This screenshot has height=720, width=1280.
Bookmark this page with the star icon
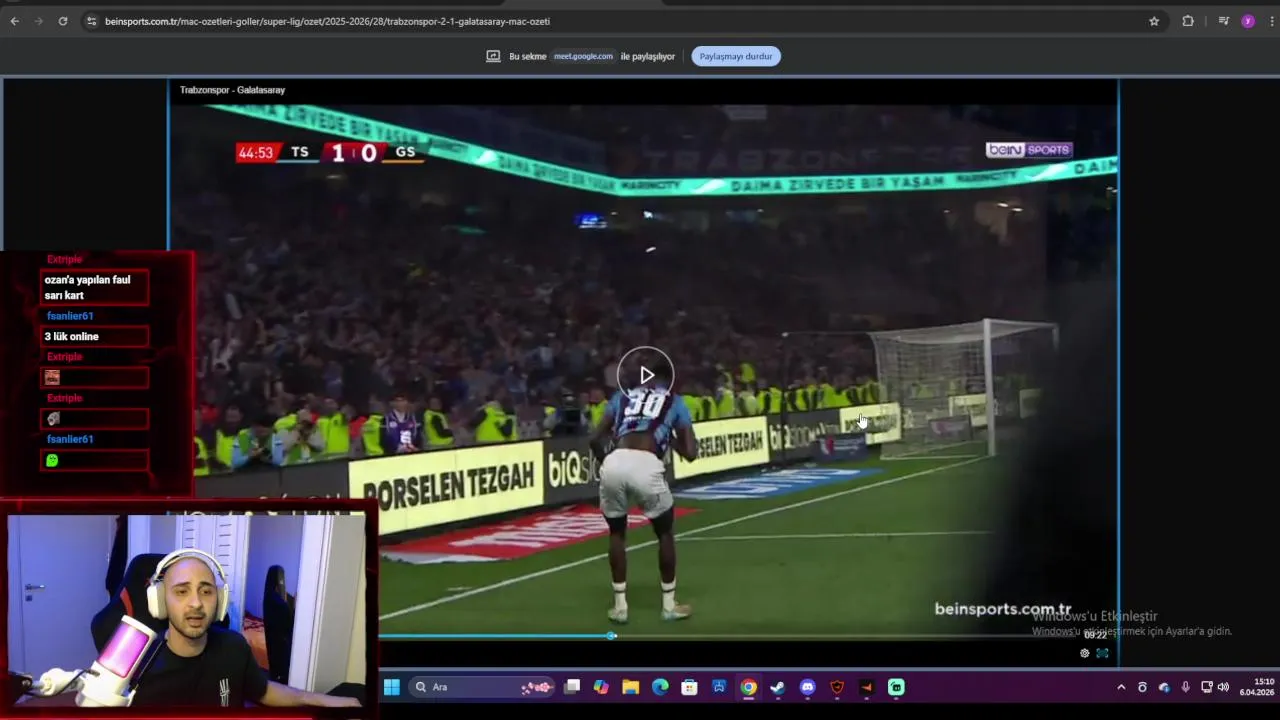1154,21
